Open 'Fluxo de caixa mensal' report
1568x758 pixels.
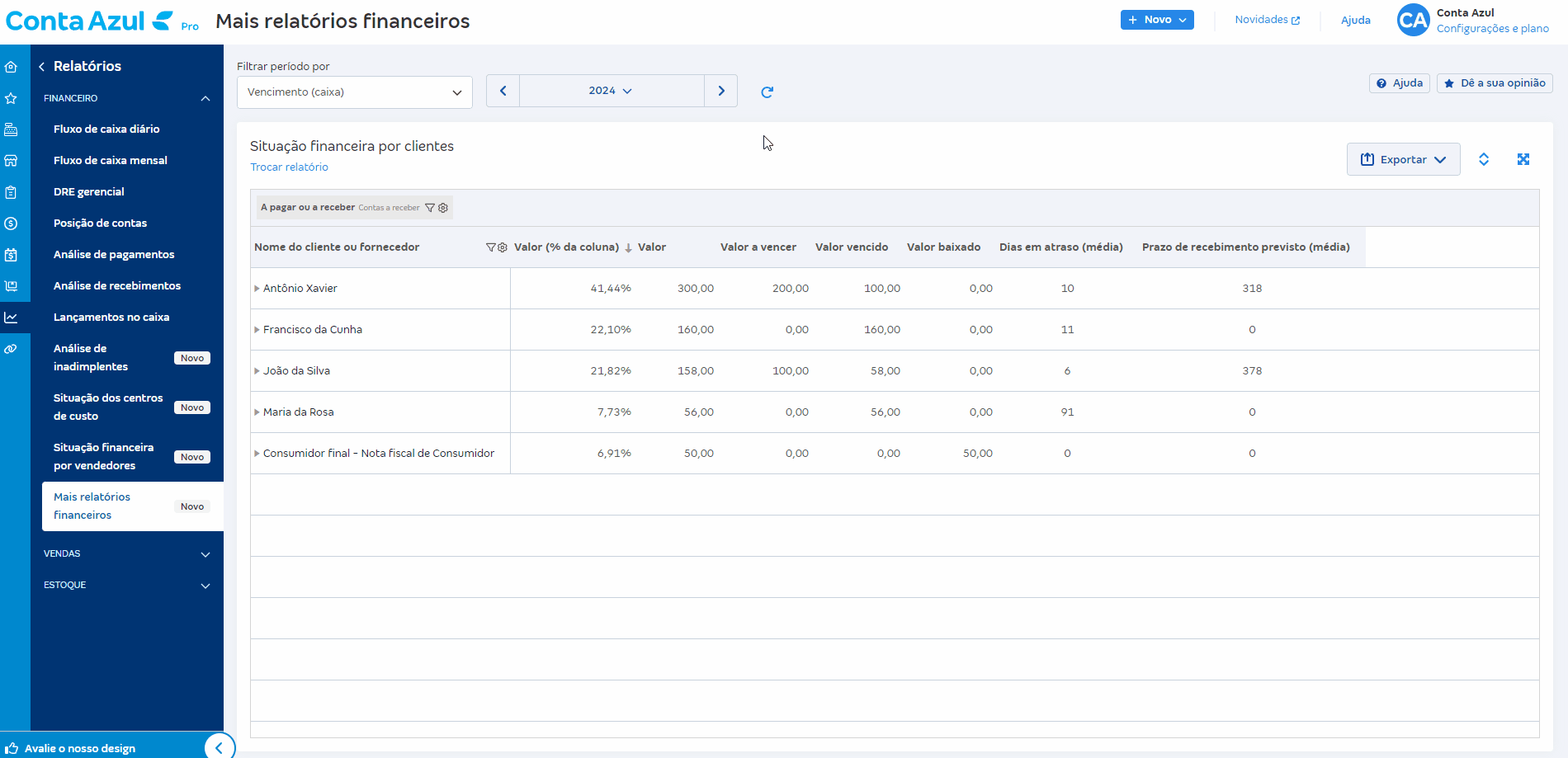111,161
